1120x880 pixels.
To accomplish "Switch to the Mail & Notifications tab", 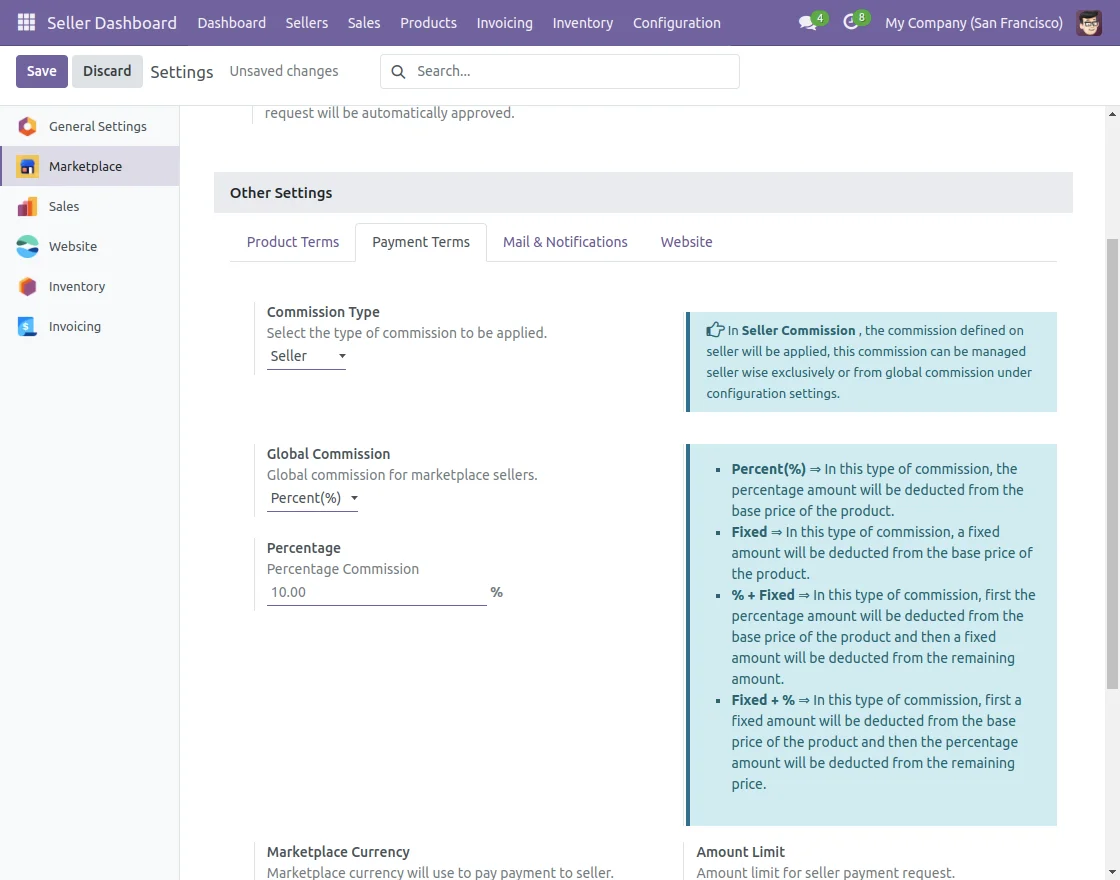I will pyautogui.click(x=565, y=242).
